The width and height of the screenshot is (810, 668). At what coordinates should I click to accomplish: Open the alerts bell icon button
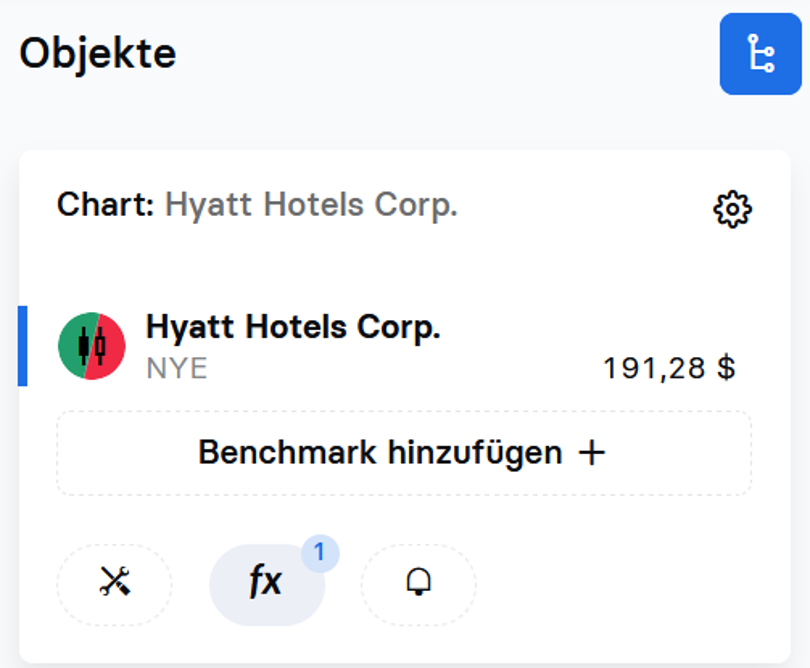pyautogui.click(x=418, y=584)
